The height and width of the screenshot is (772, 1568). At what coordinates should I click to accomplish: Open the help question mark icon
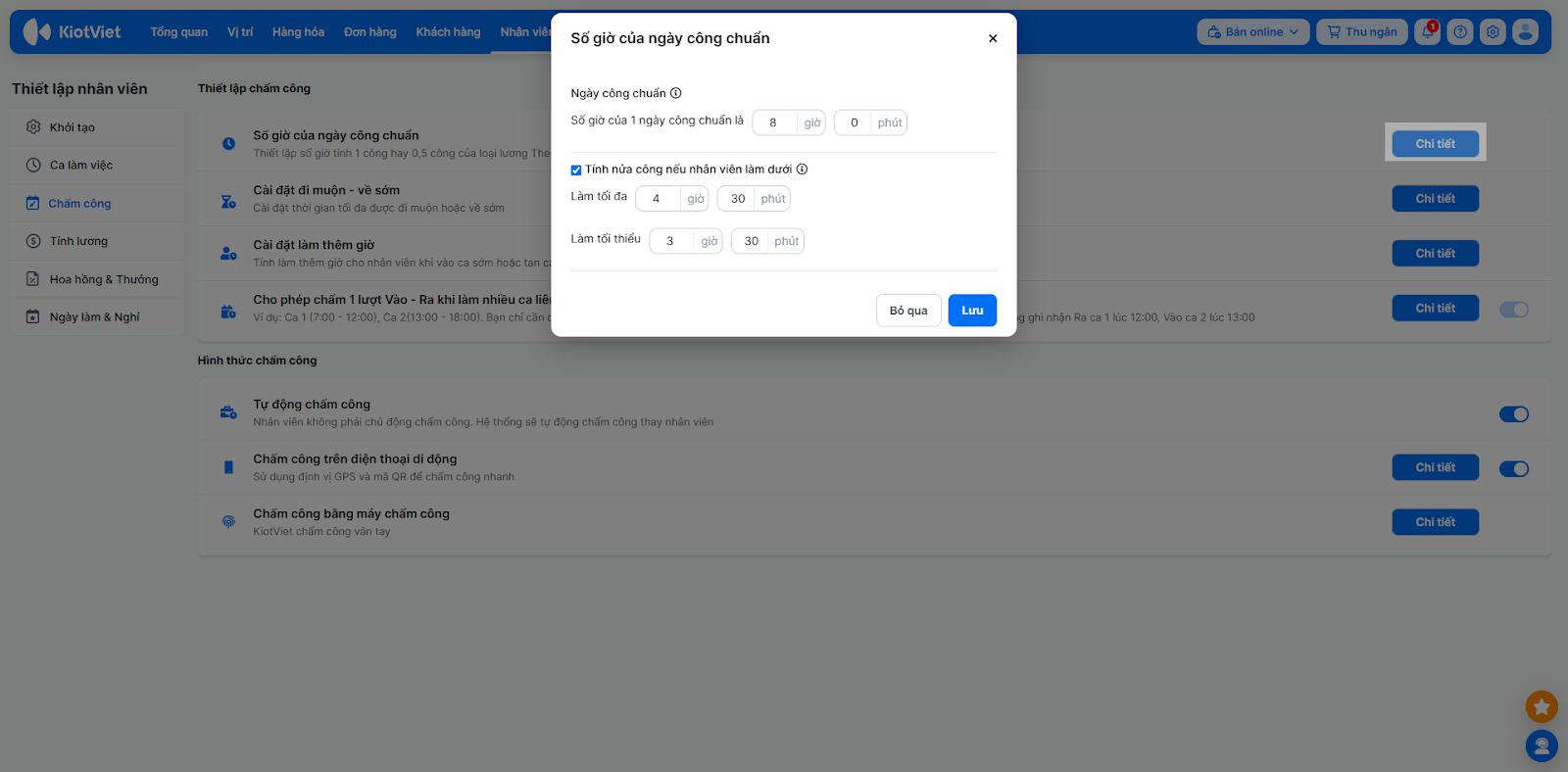[x=1460, y=32]
